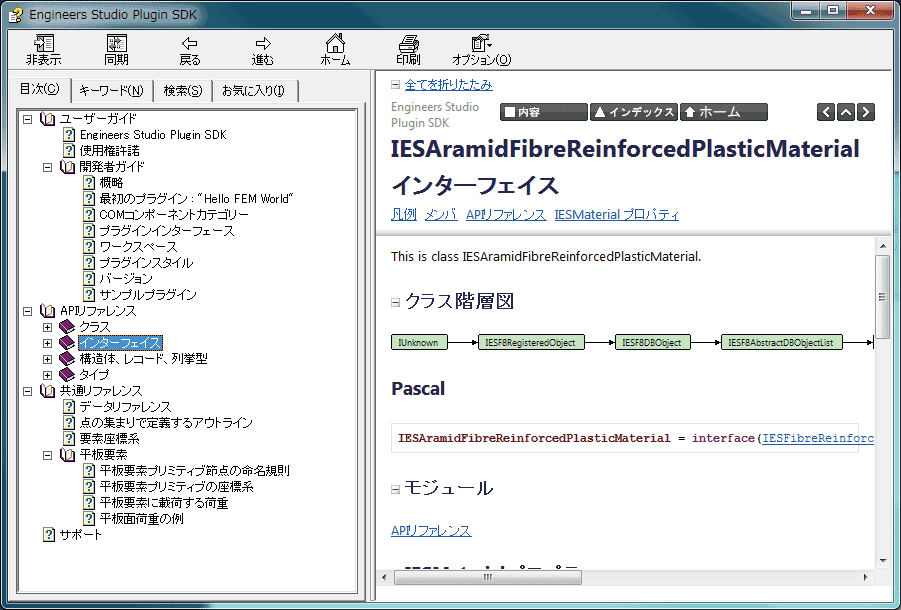Click the 構造体、レコード、列挙型 purple book icon
The height and width of the screenshot is (610, 901).
click(x=67, y=359)
